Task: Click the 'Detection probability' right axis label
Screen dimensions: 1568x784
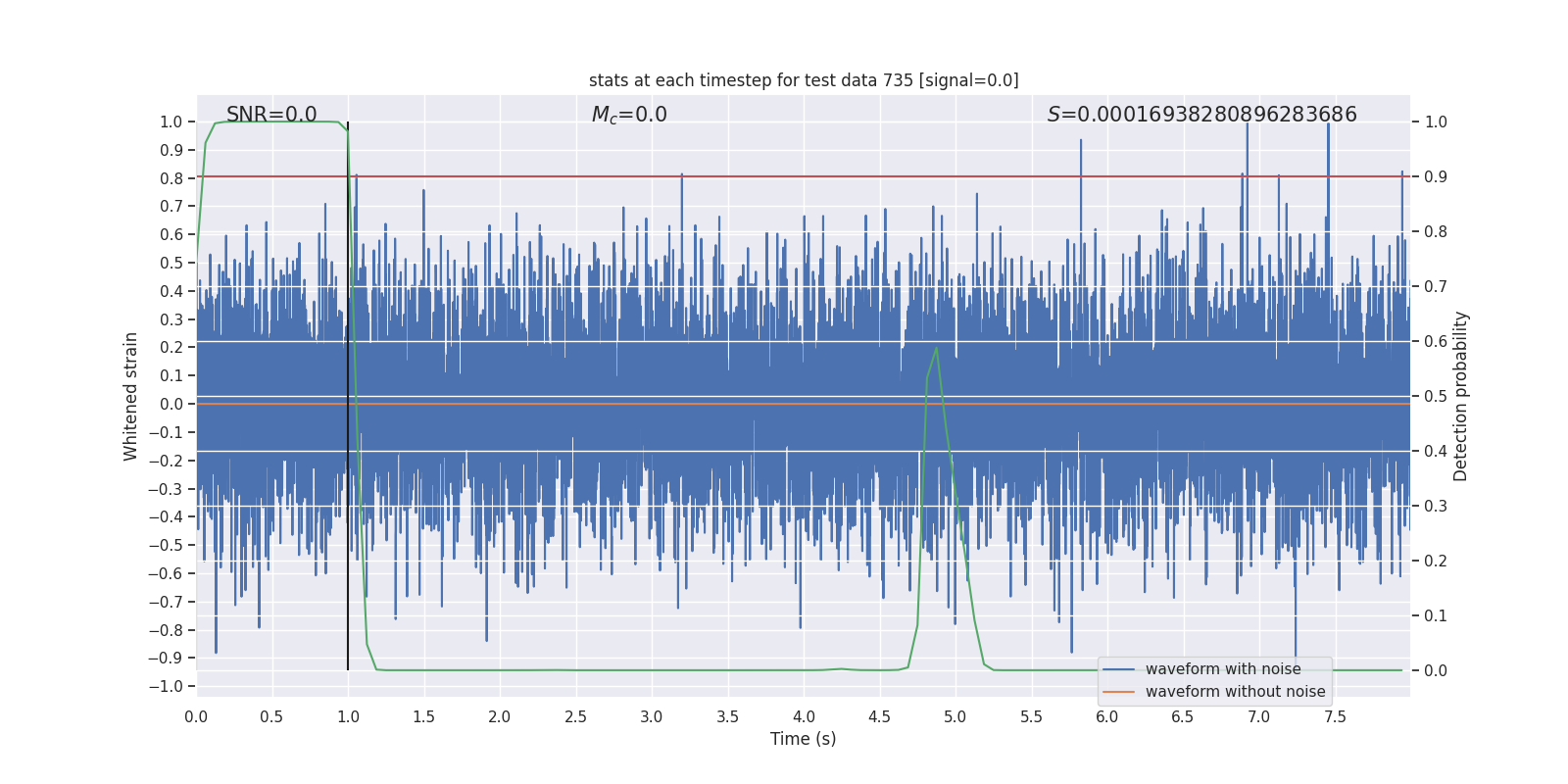Action: coord(1461,396)
